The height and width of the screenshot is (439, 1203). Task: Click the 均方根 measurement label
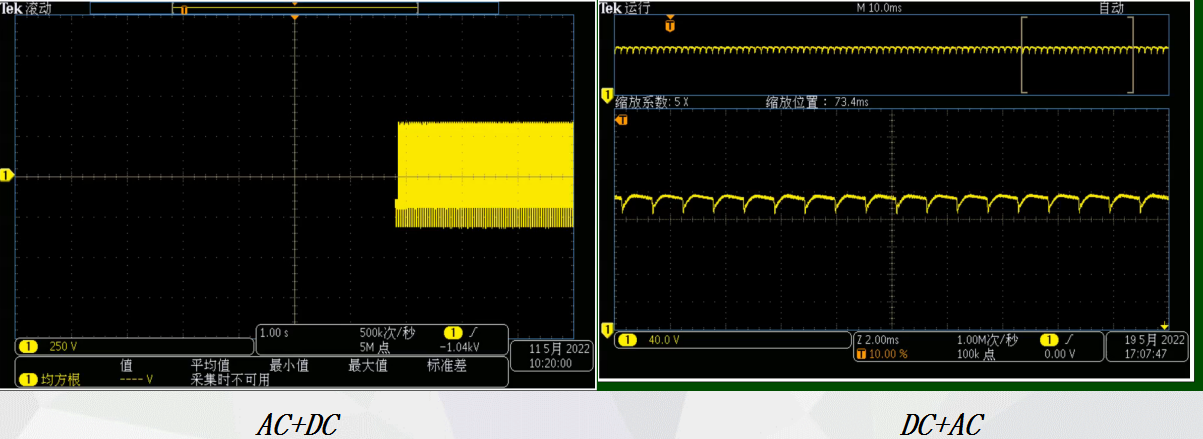tap(61, 380)
